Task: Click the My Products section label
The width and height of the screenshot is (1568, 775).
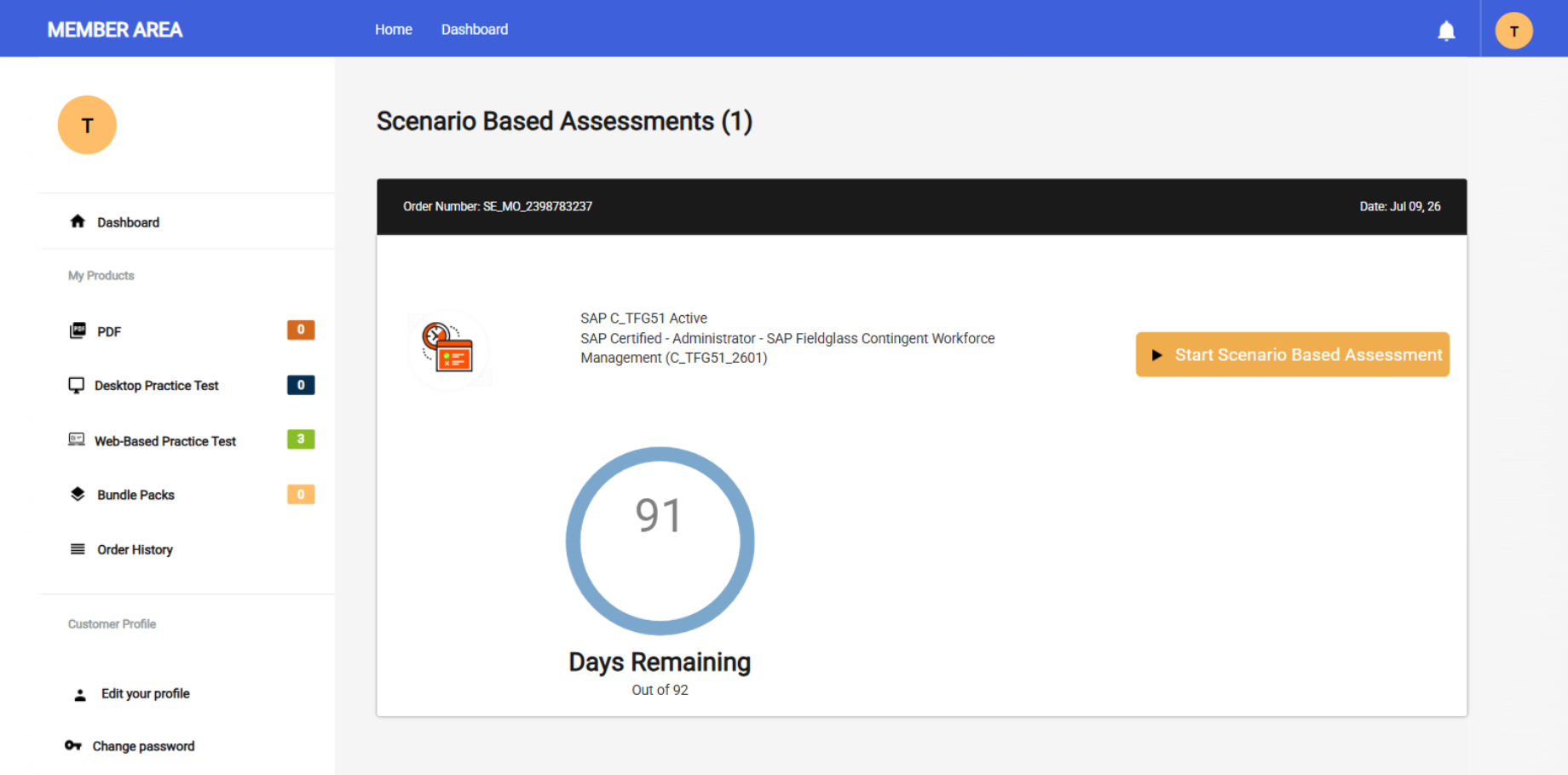Action: pyautogui.click(x=101, y=276)
